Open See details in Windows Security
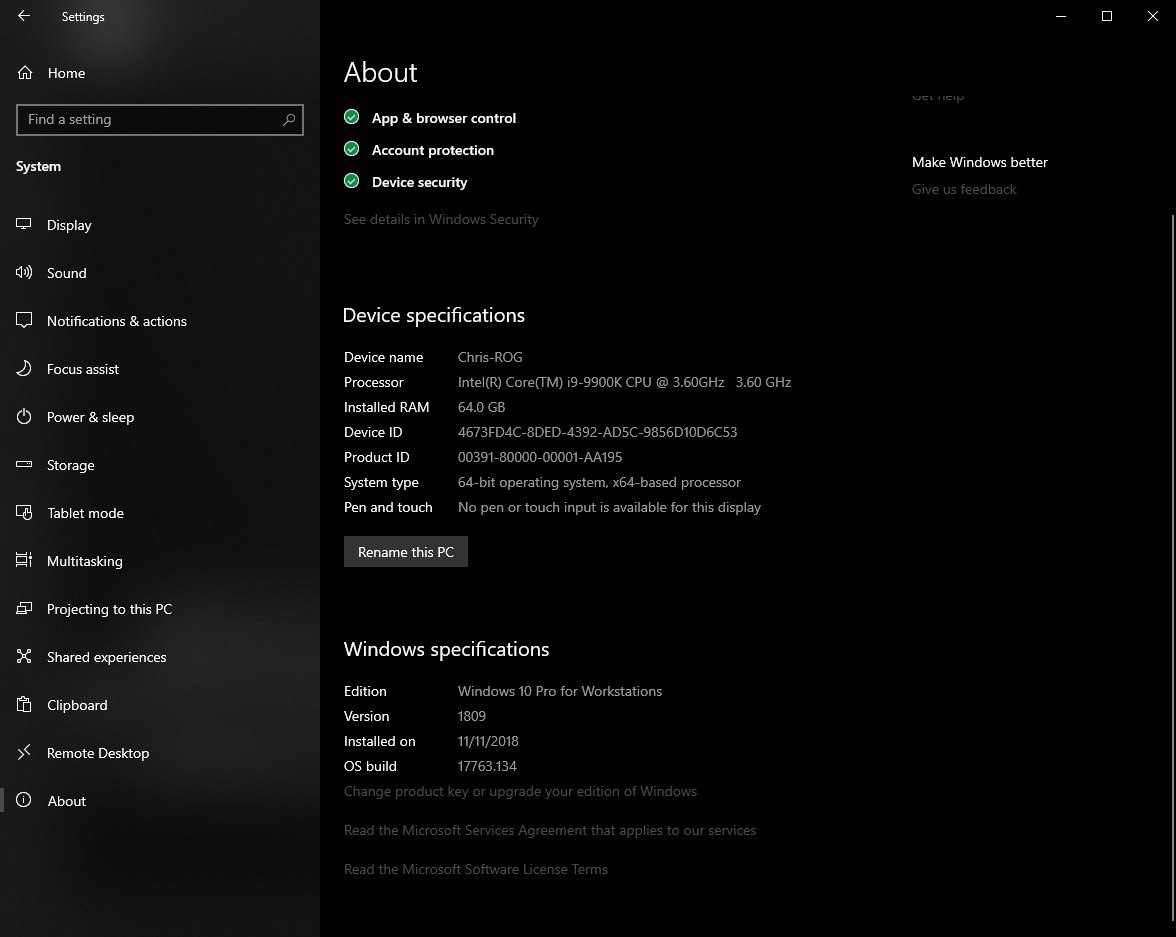This screenshot has height=937, width=1176. tap(441, 219)
